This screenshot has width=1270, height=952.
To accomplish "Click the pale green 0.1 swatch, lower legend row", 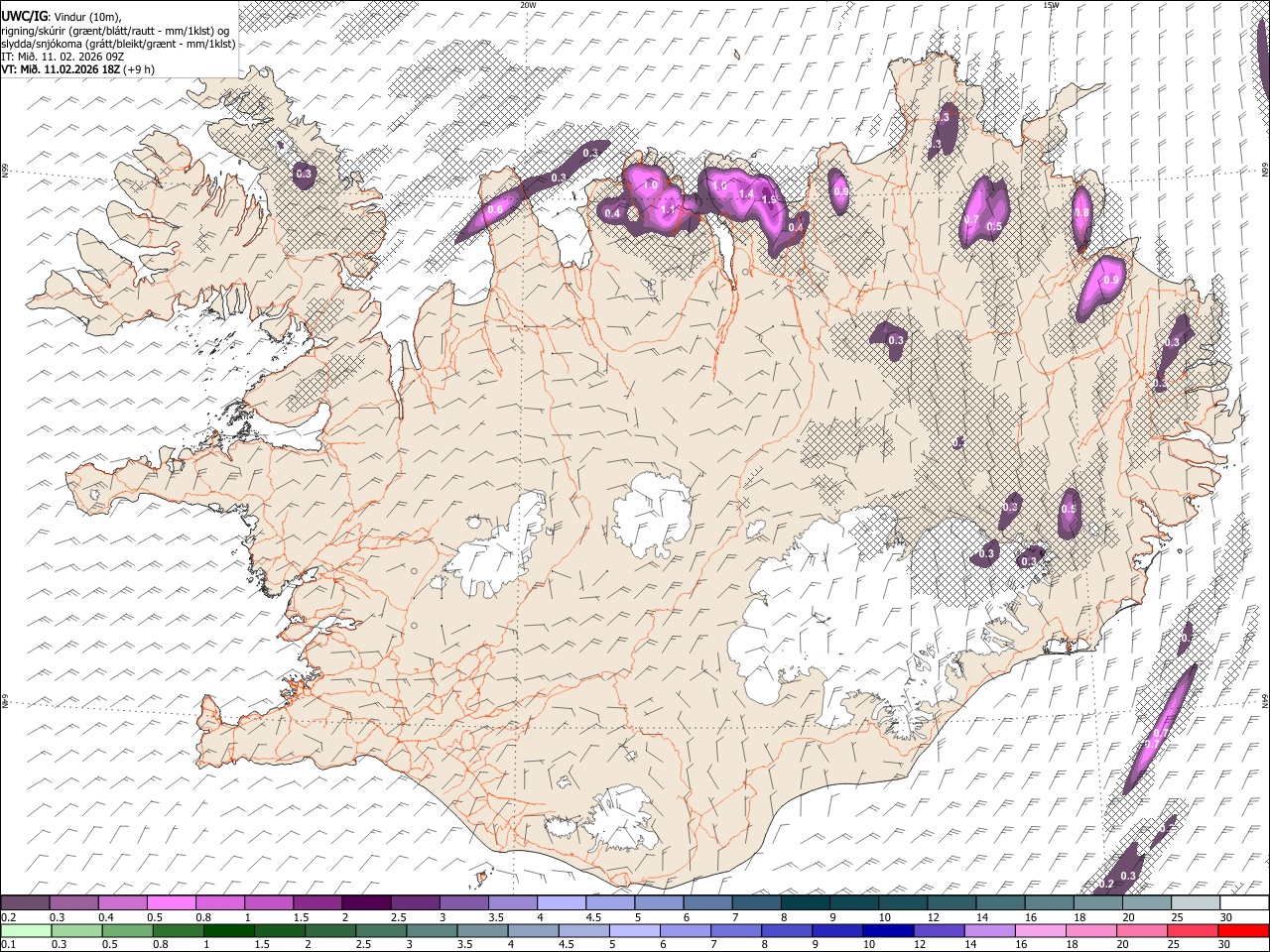I will tap(26, 930).
